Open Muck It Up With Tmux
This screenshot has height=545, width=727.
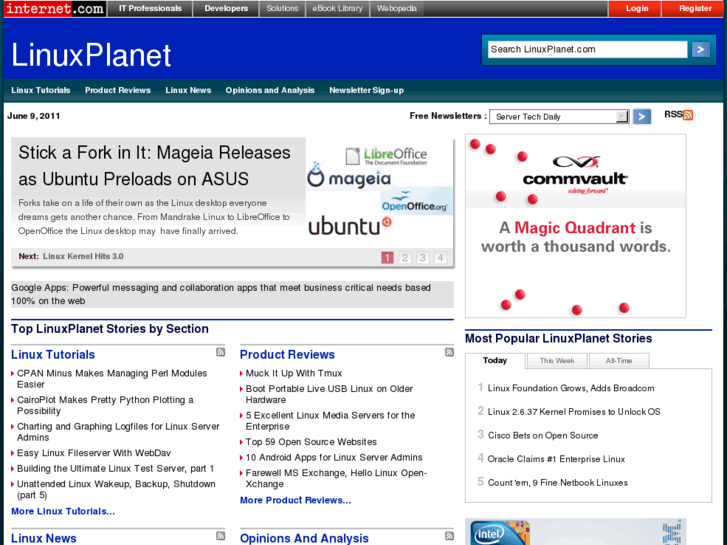click(x=293, y=373)
